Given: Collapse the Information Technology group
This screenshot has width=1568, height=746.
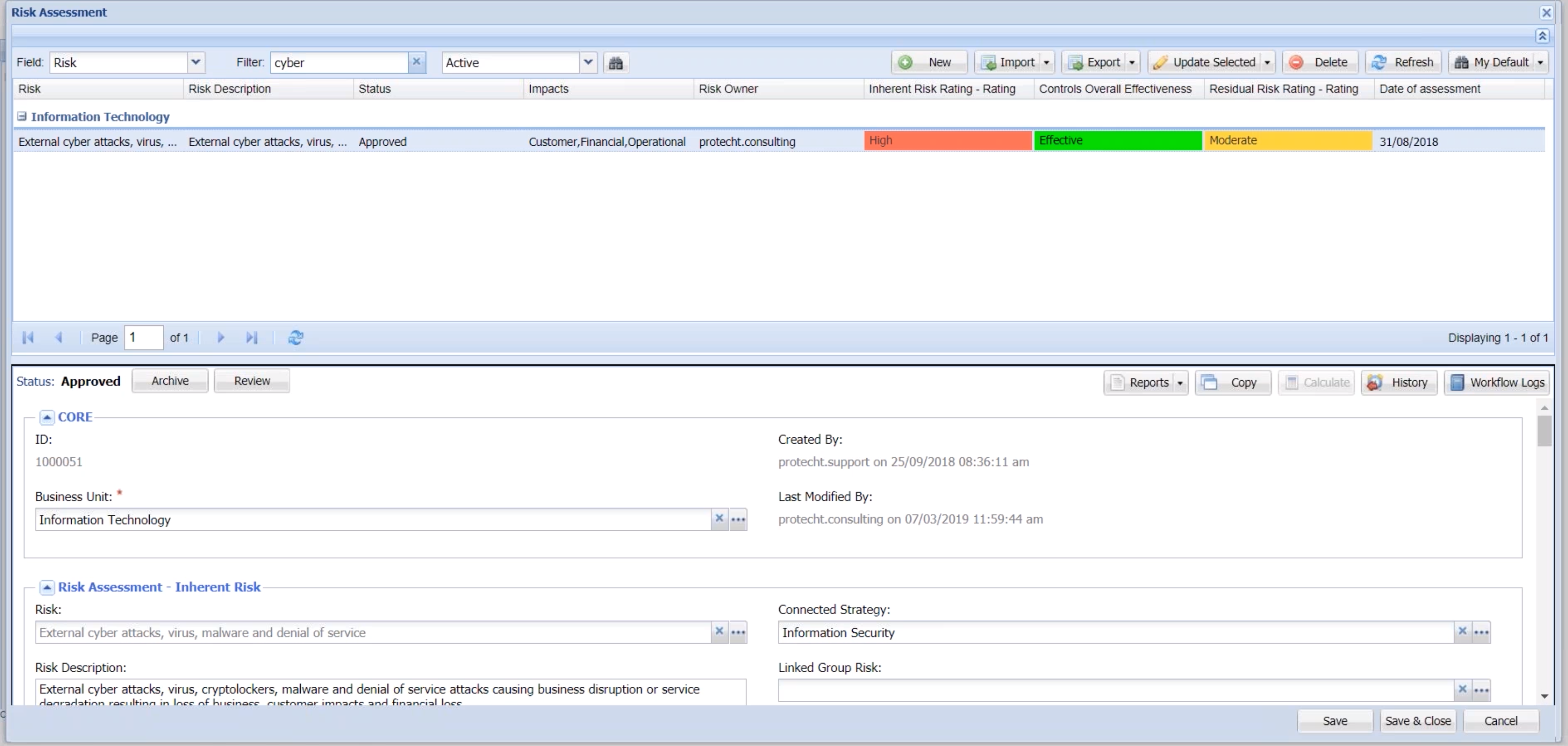Looking at the screenshot, I should pyautogui.click(x=22, y=116).
